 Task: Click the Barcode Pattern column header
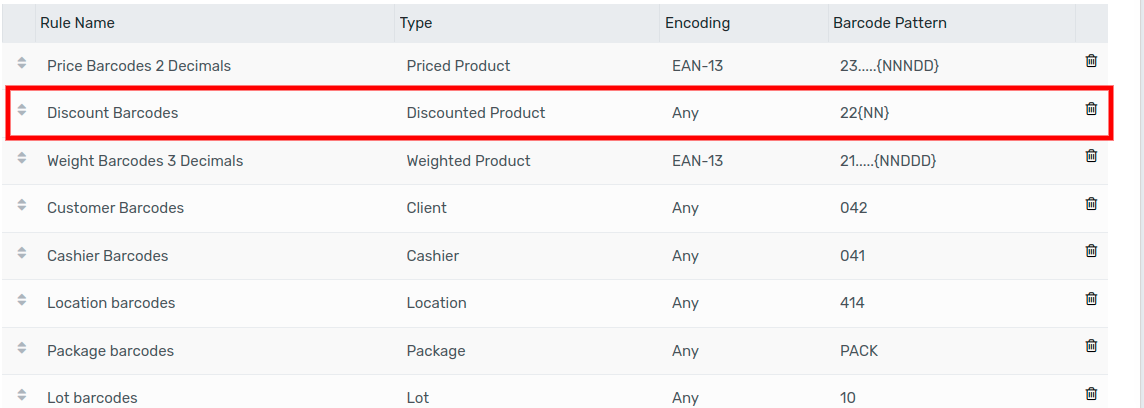tap(889, 23)
